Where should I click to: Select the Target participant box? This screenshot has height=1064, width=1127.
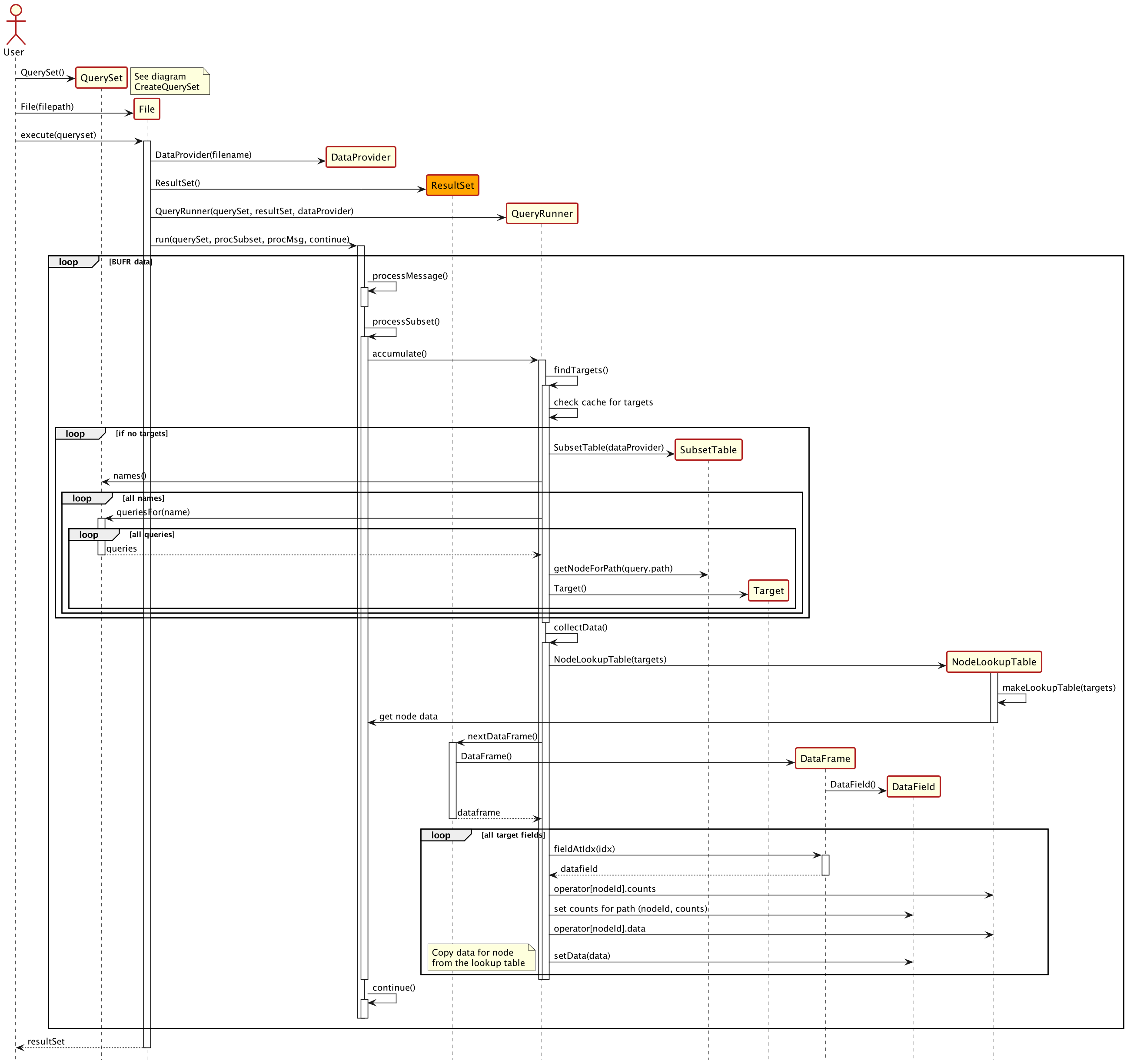(768, 590)
